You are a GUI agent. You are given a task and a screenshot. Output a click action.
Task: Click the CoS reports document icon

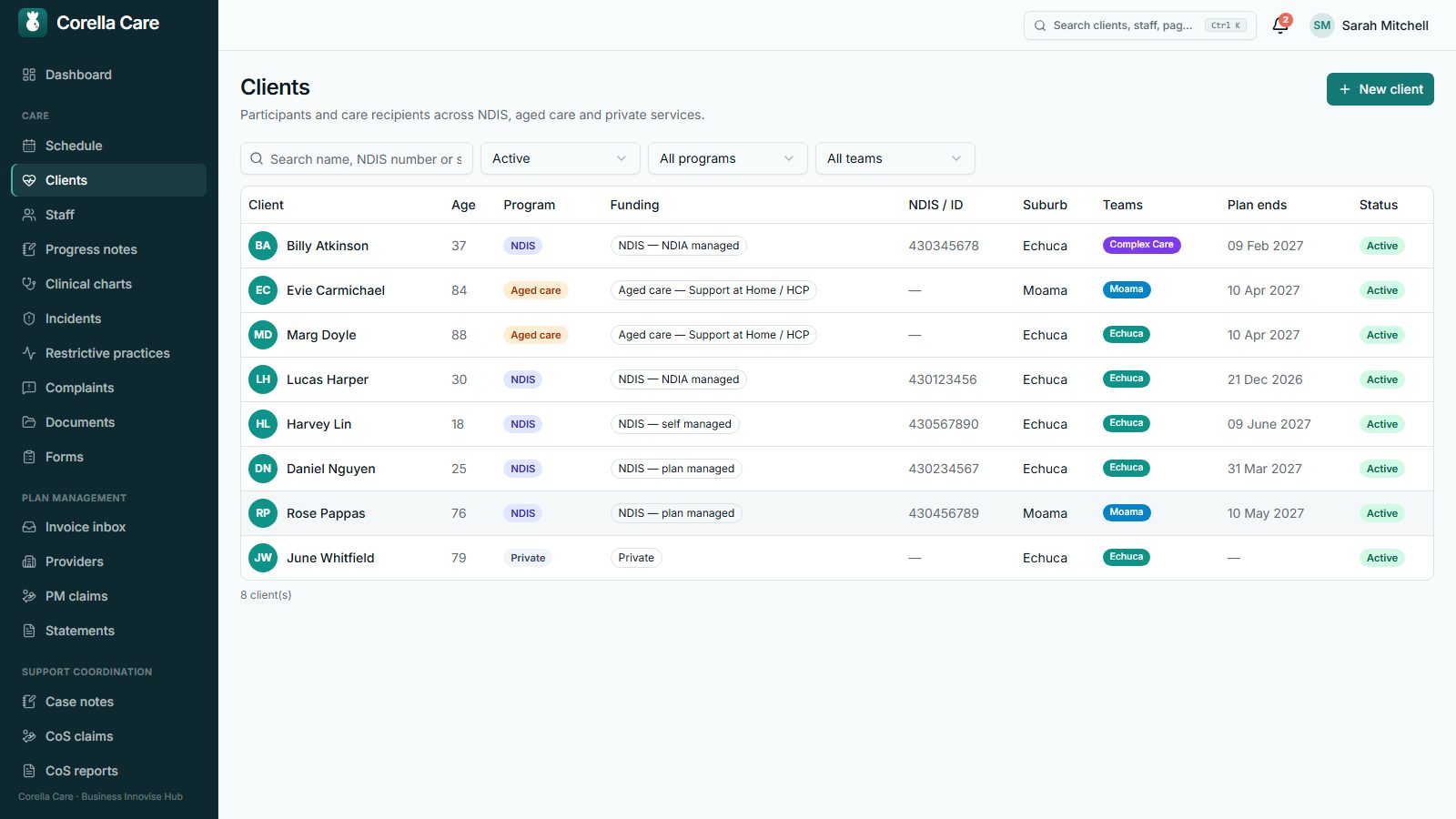(29, 771)
